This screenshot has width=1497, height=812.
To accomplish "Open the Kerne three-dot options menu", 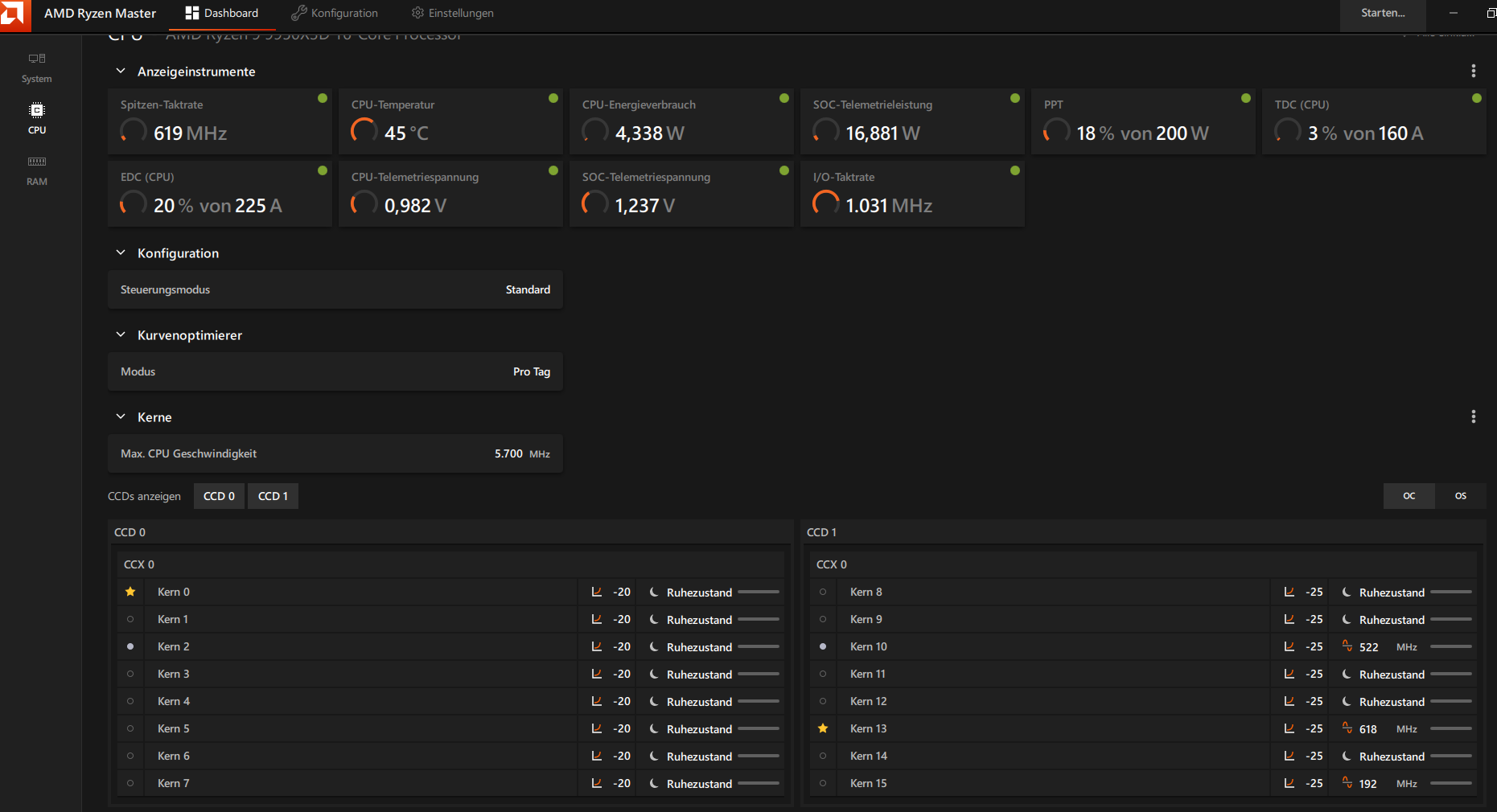I will [1474, 416].
